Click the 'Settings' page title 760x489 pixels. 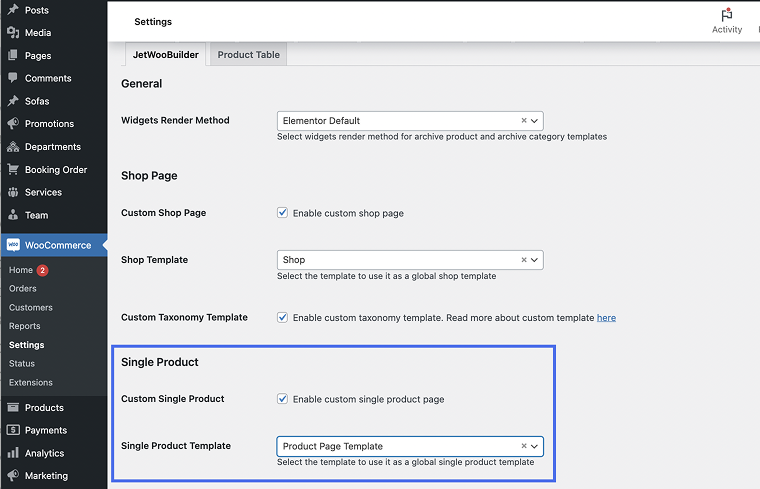pyautogui.click(x=153, y=22)
